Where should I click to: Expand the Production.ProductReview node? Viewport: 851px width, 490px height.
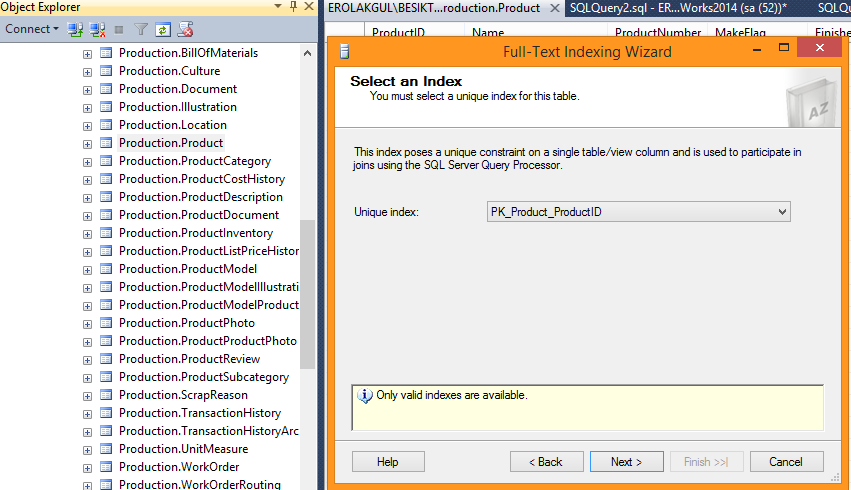point(88,359)
